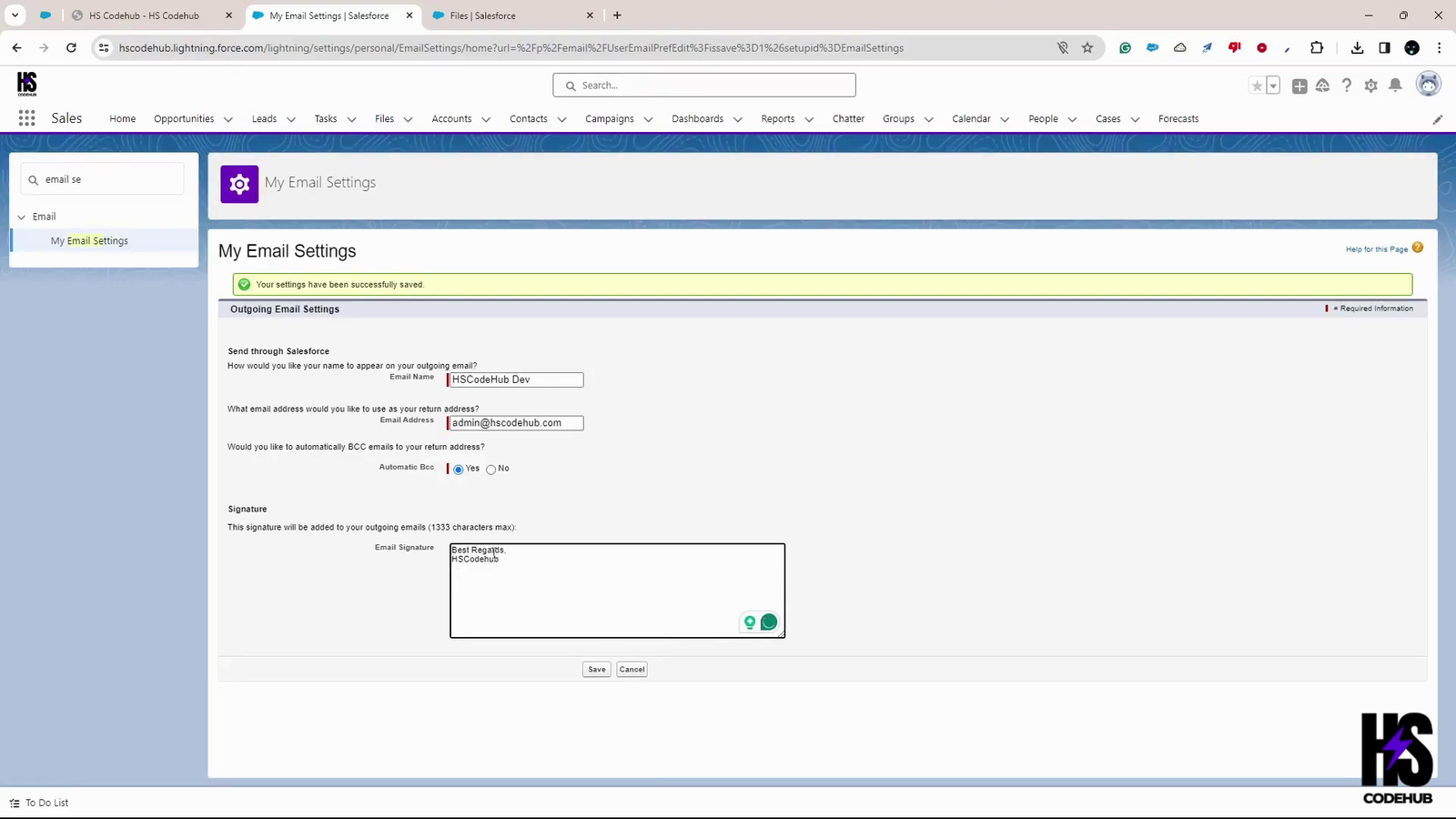Screen dimensions: 1456x819
Task: Click the pencil icon to edit navigation bar
Action: (x=1438, y=119)
